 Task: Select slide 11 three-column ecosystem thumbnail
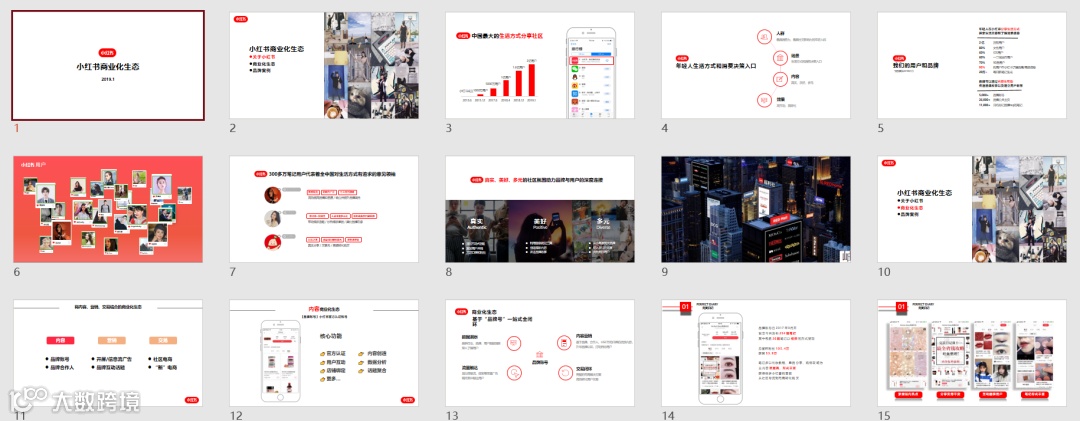click(108, 353)
